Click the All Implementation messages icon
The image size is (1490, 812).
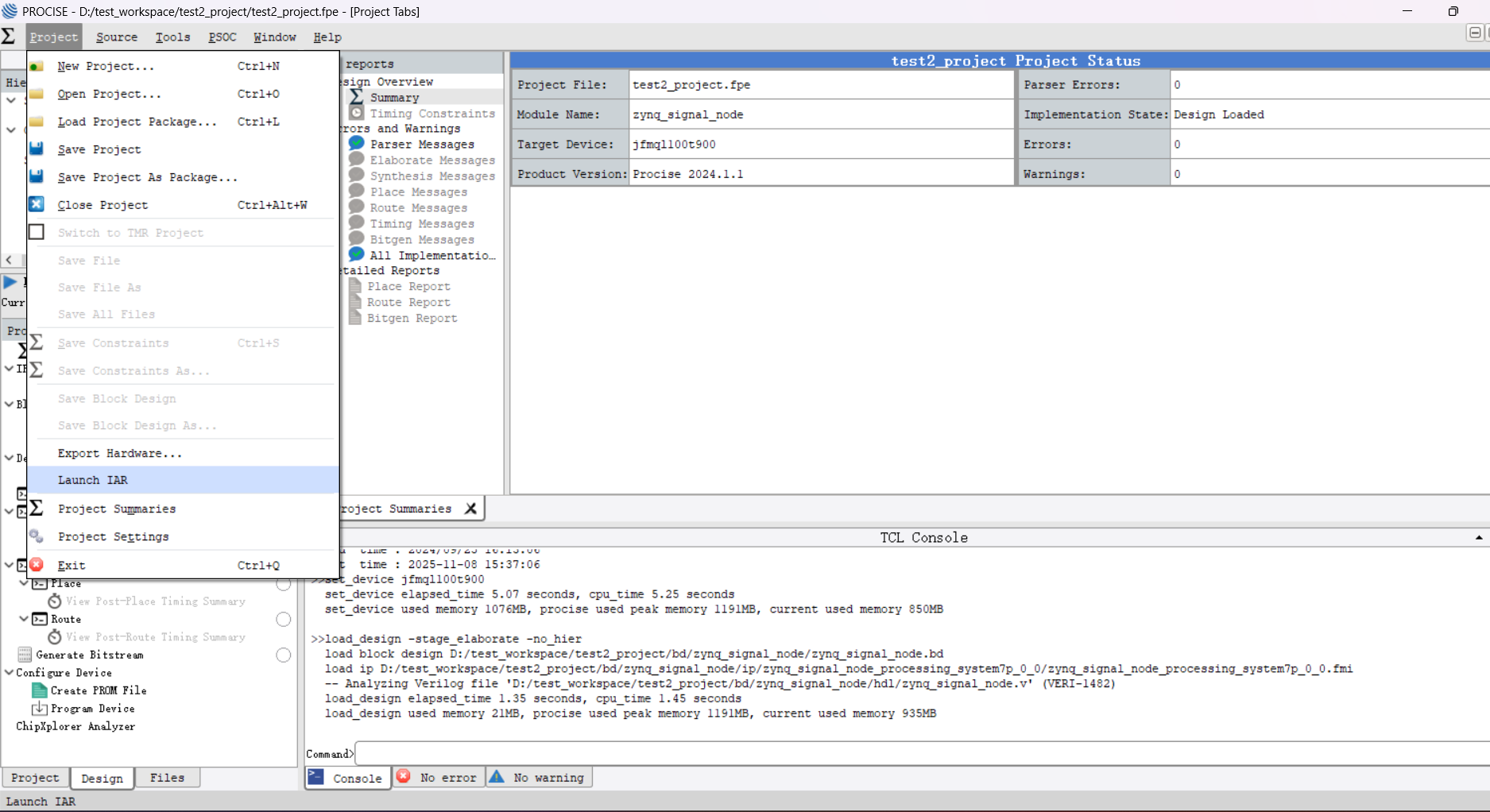[x=357, y=254]
